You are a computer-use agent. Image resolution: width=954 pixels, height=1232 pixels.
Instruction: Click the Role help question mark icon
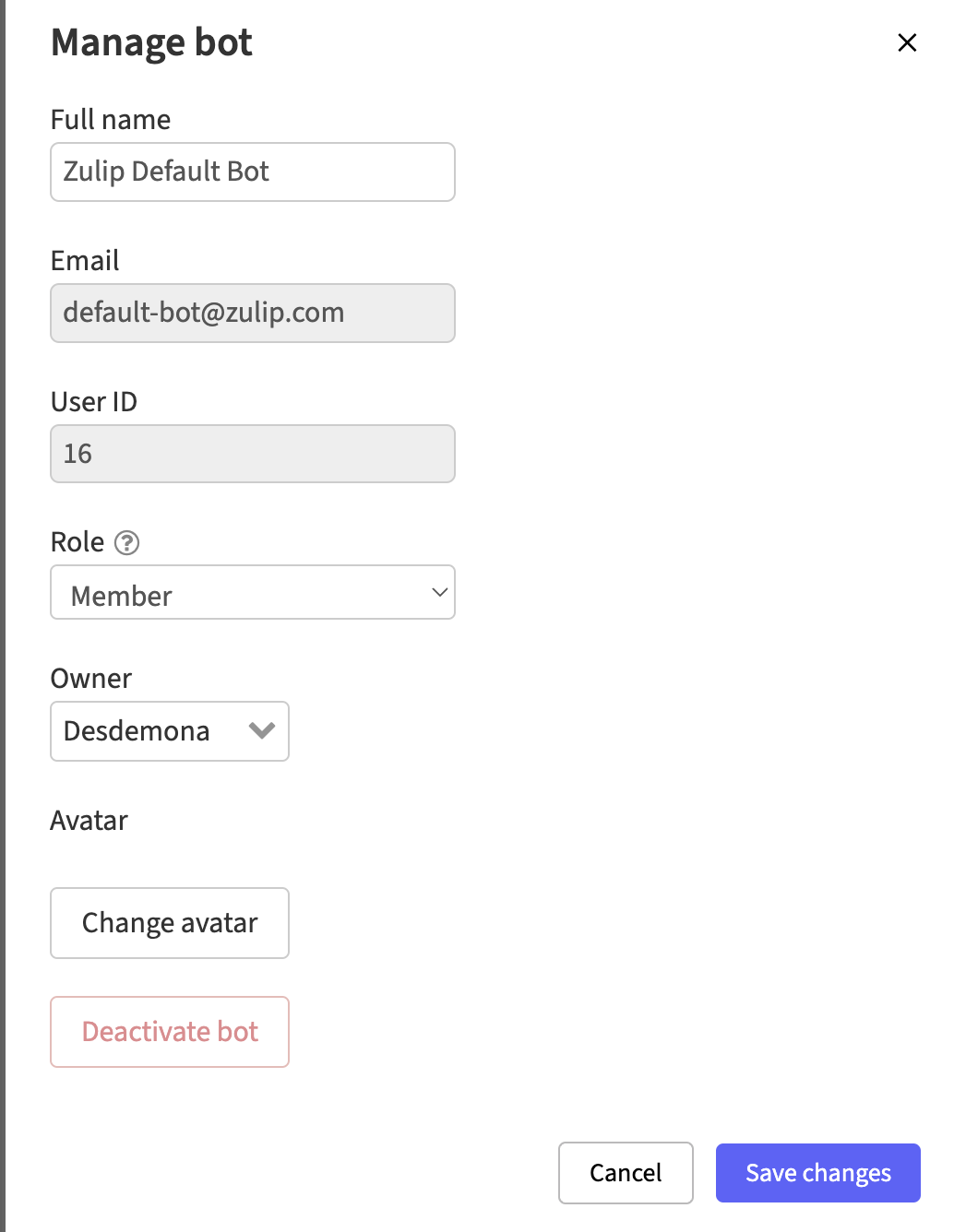(126, 543)
